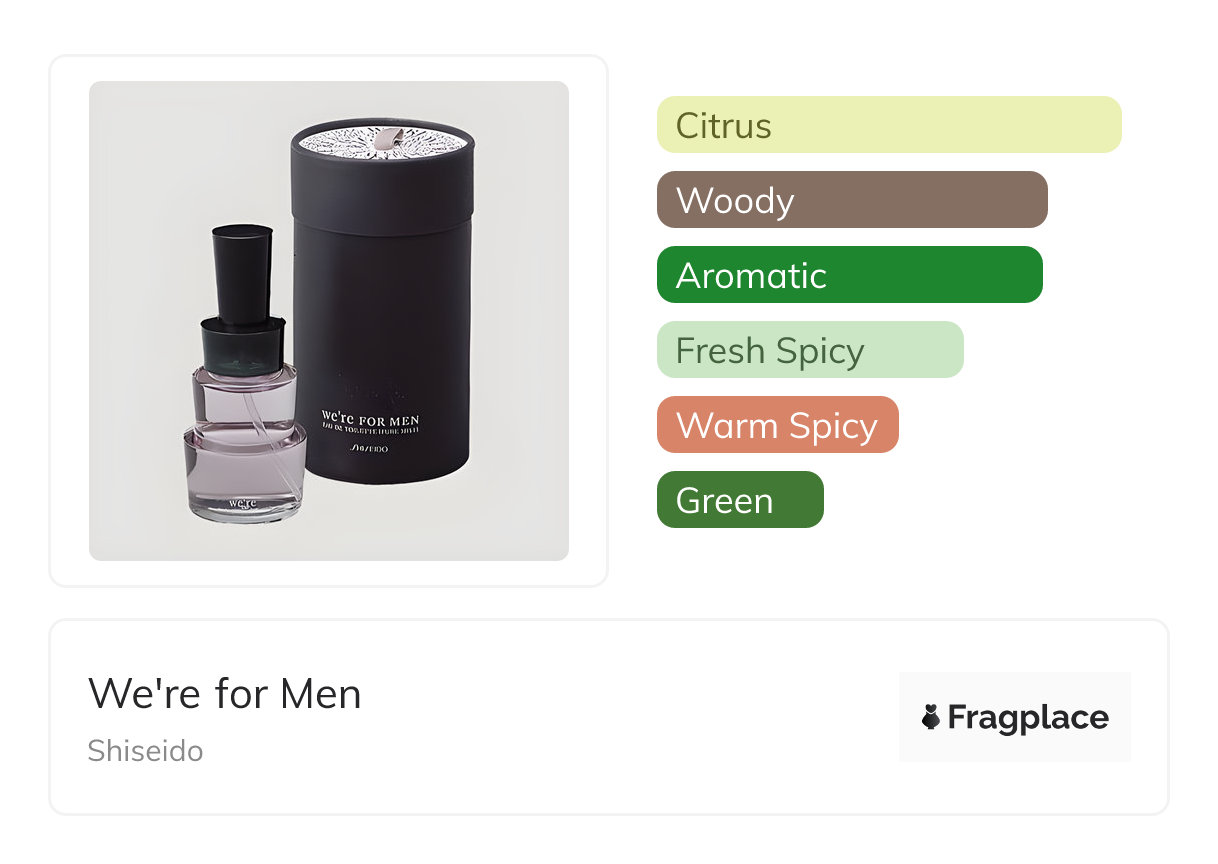Click the Citrus accord bar

click(889, 125)
